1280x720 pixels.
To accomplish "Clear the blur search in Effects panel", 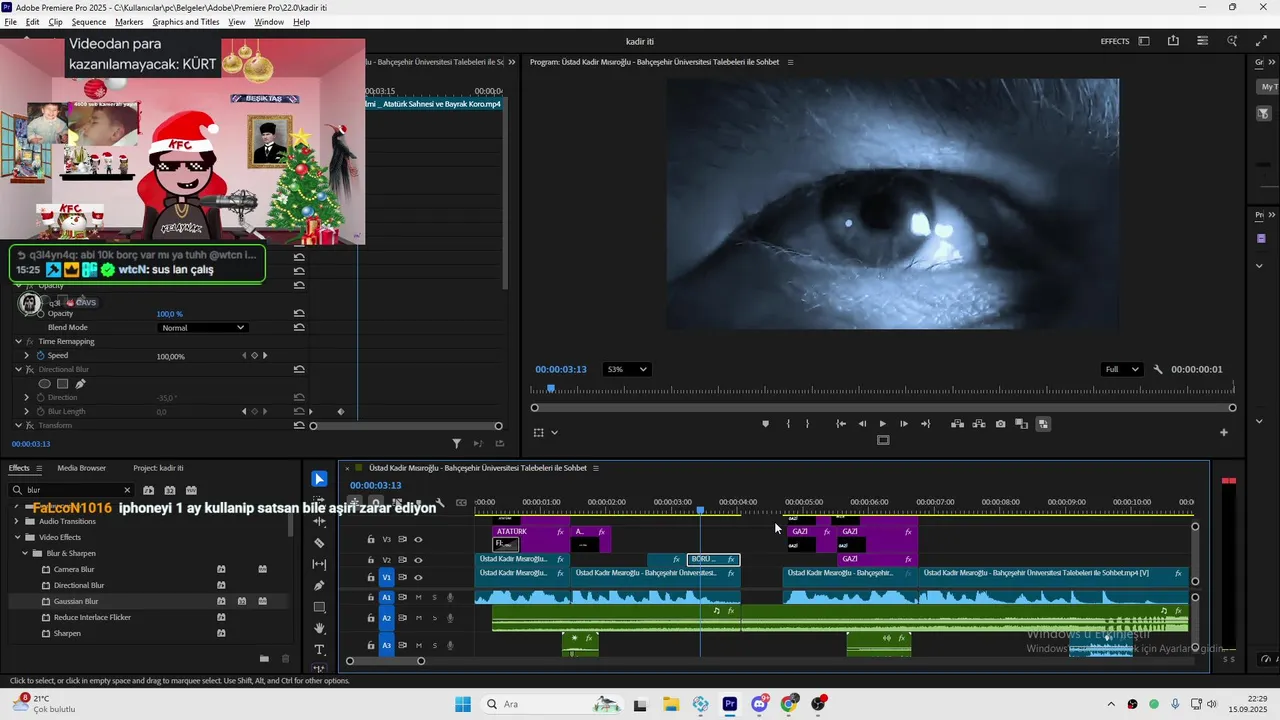I will 127,490.
